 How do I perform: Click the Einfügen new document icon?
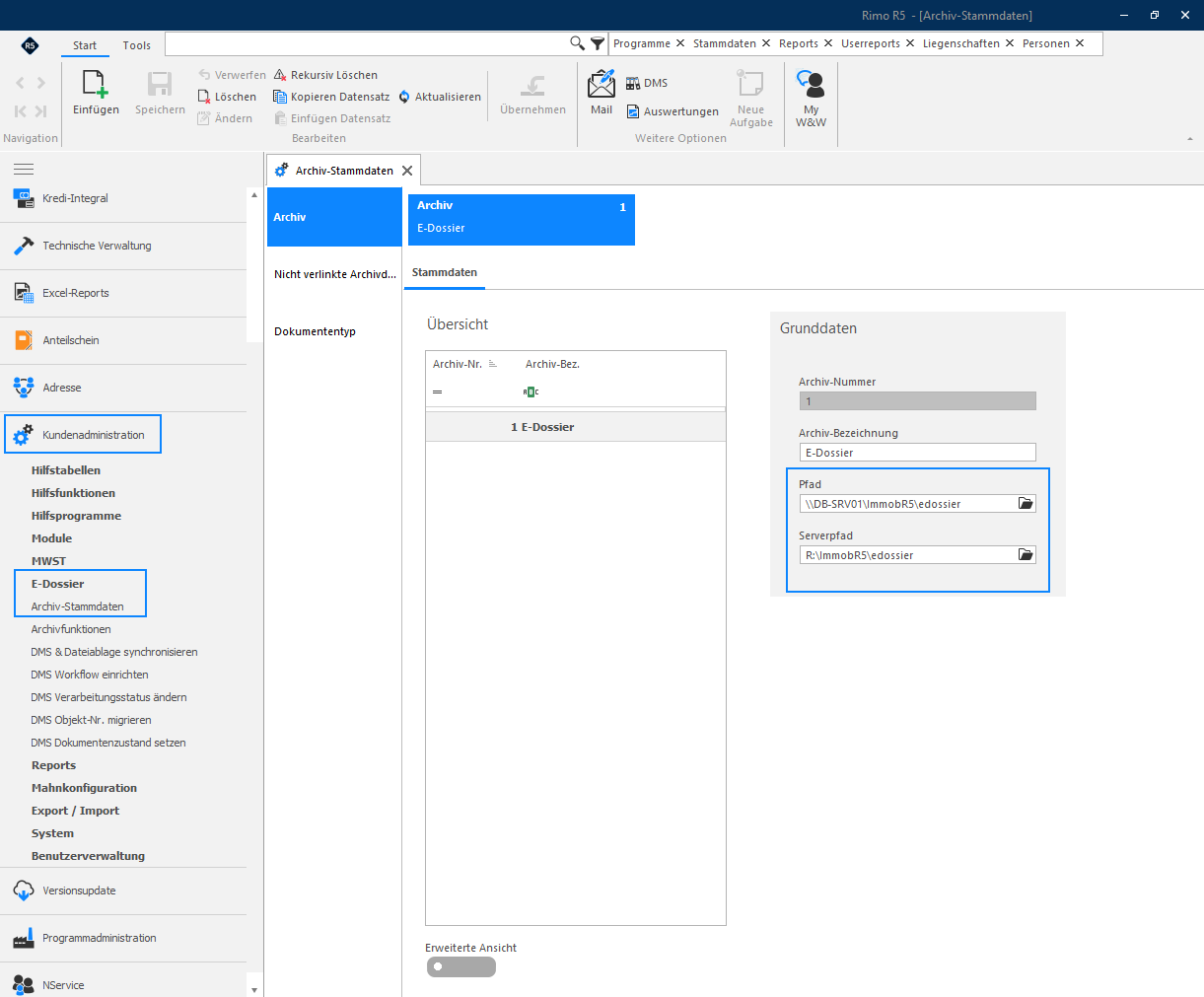click(96, 84)
